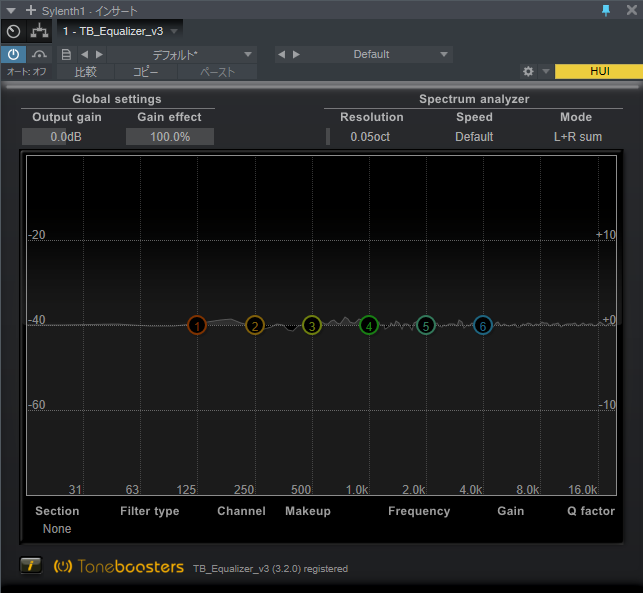
Task: Go to next preset beside デフォルト
Action: tap(99, 54)
